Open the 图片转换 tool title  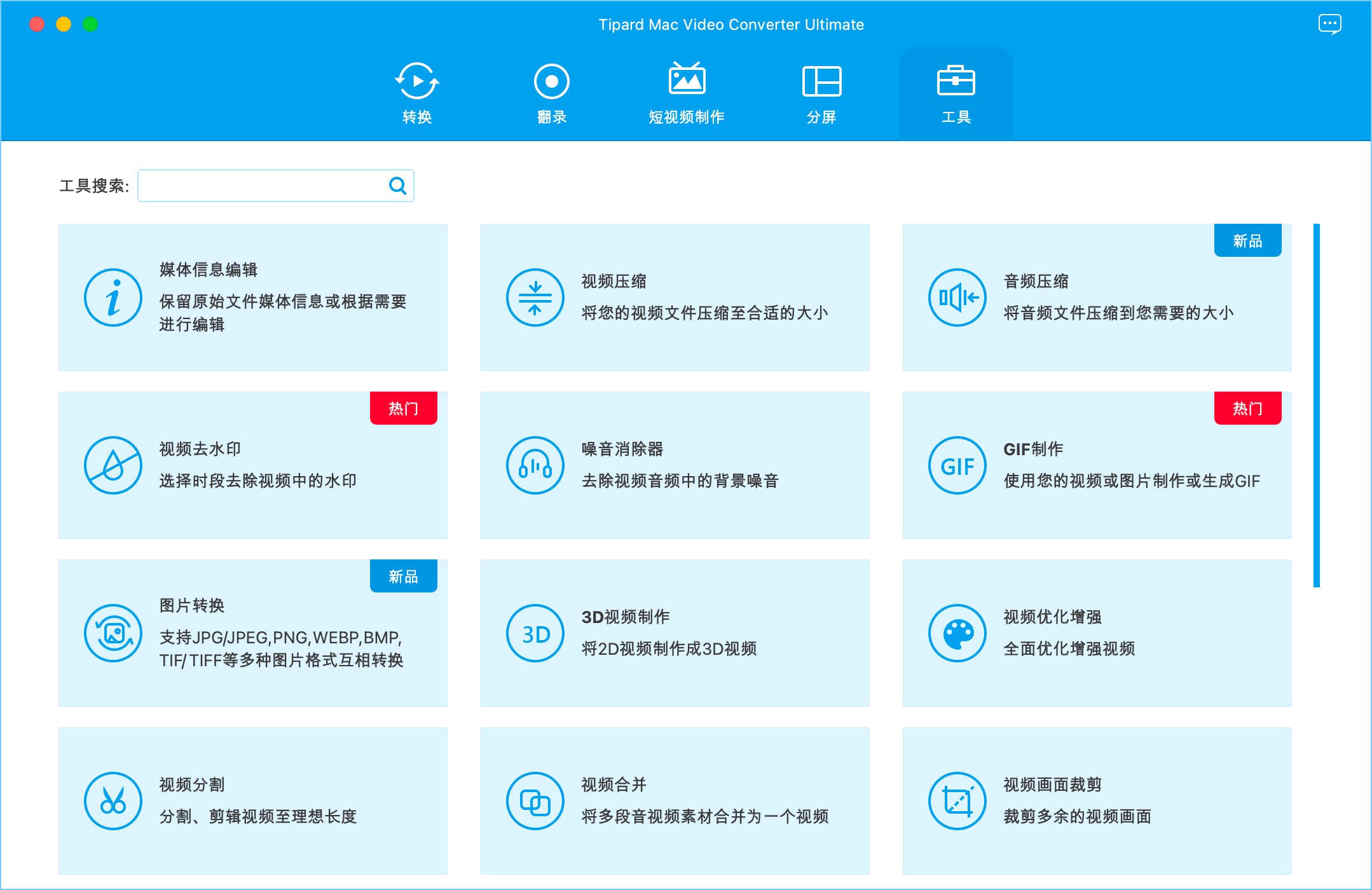192,605
